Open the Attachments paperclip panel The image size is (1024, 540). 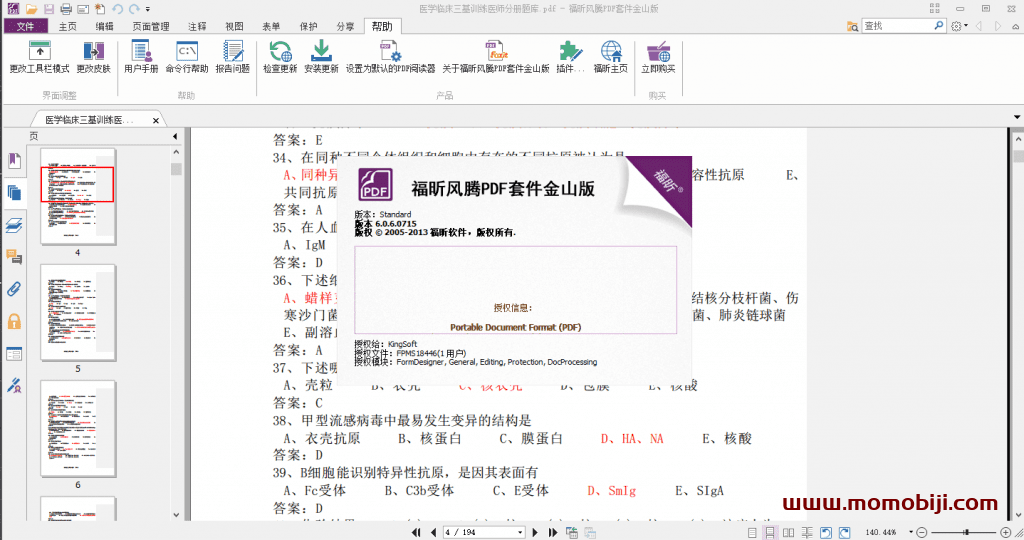tap(14, 289)
